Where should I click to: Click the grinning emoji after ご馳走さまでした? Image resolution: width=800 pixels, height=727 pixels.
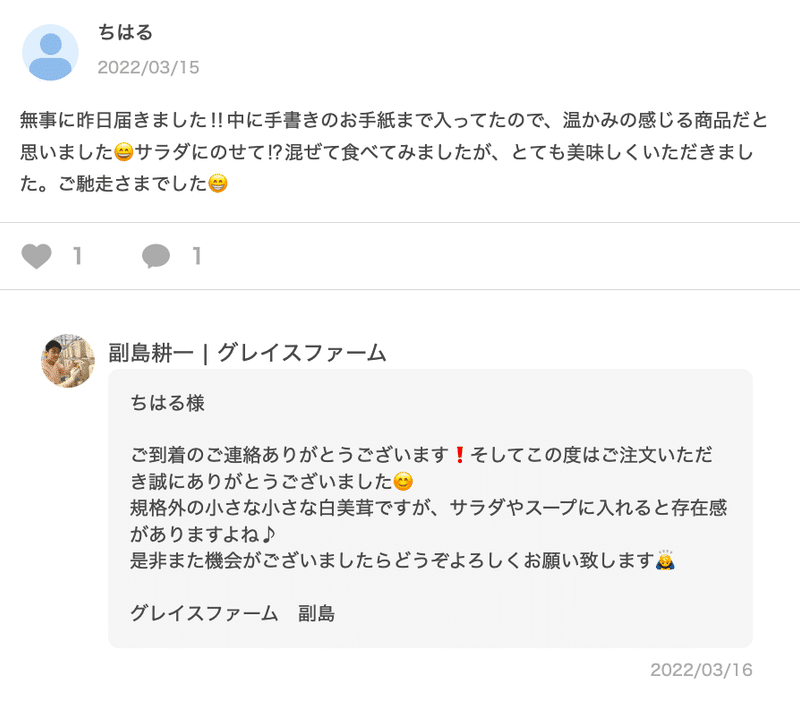coord(217,185)
